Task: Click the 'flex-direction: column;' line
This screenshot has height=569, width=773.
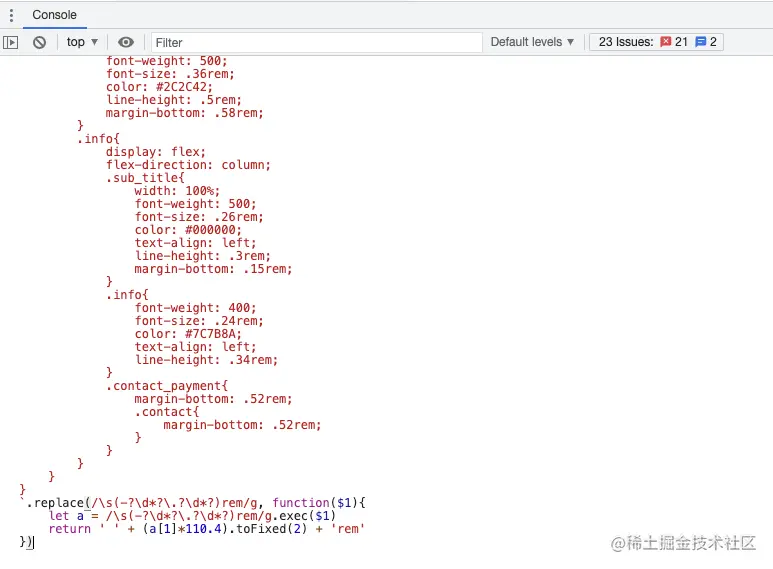Action: pyautogui.click(x=188, y=165)
